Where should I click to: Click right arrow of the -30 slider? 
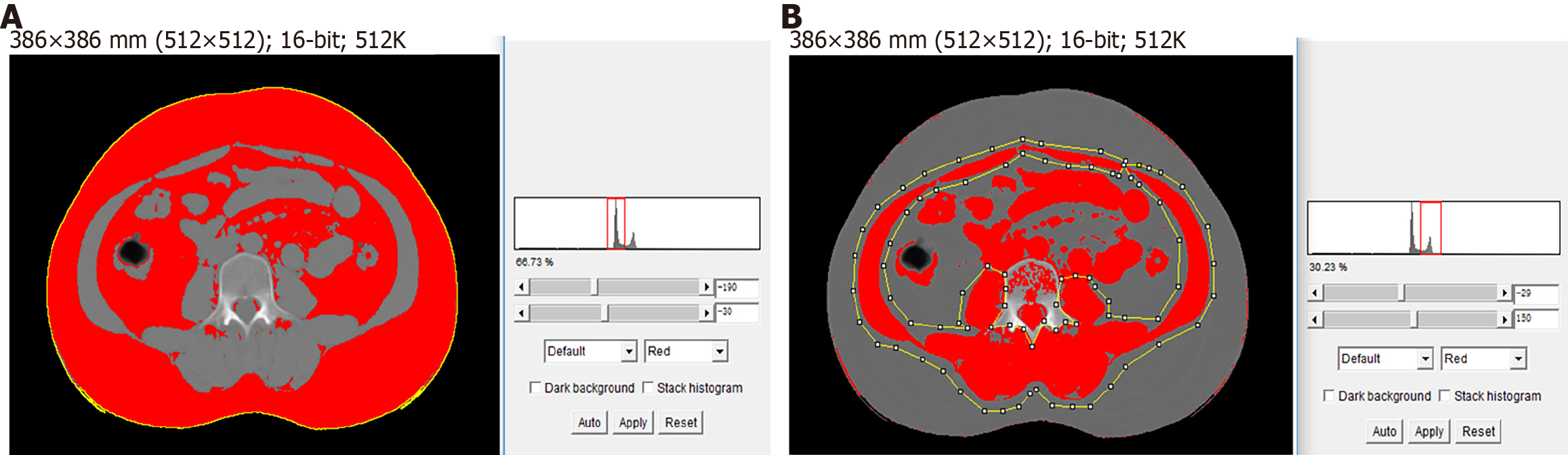tap(707, 313)
